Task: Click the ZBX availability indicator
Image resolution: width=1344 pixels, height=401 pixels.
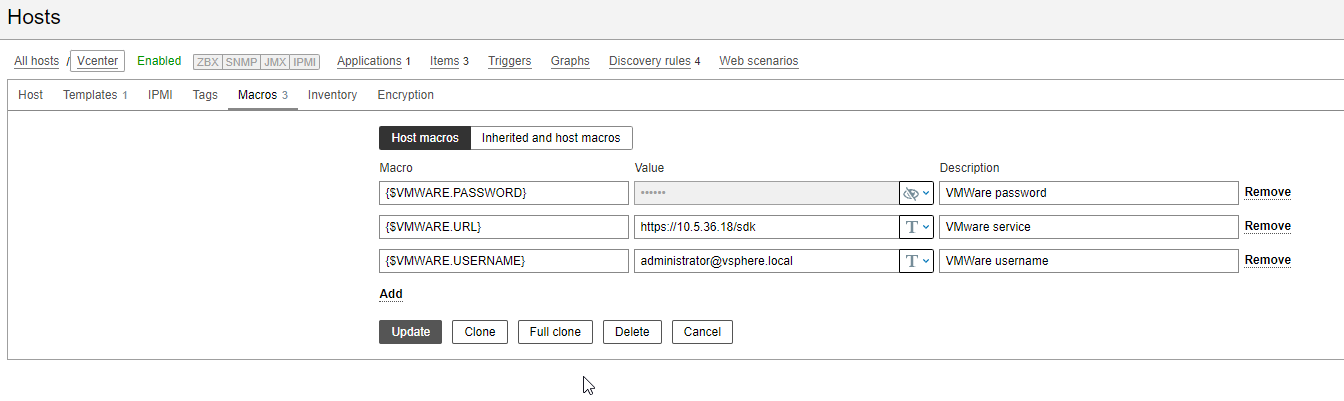Action: coord(208,62)
